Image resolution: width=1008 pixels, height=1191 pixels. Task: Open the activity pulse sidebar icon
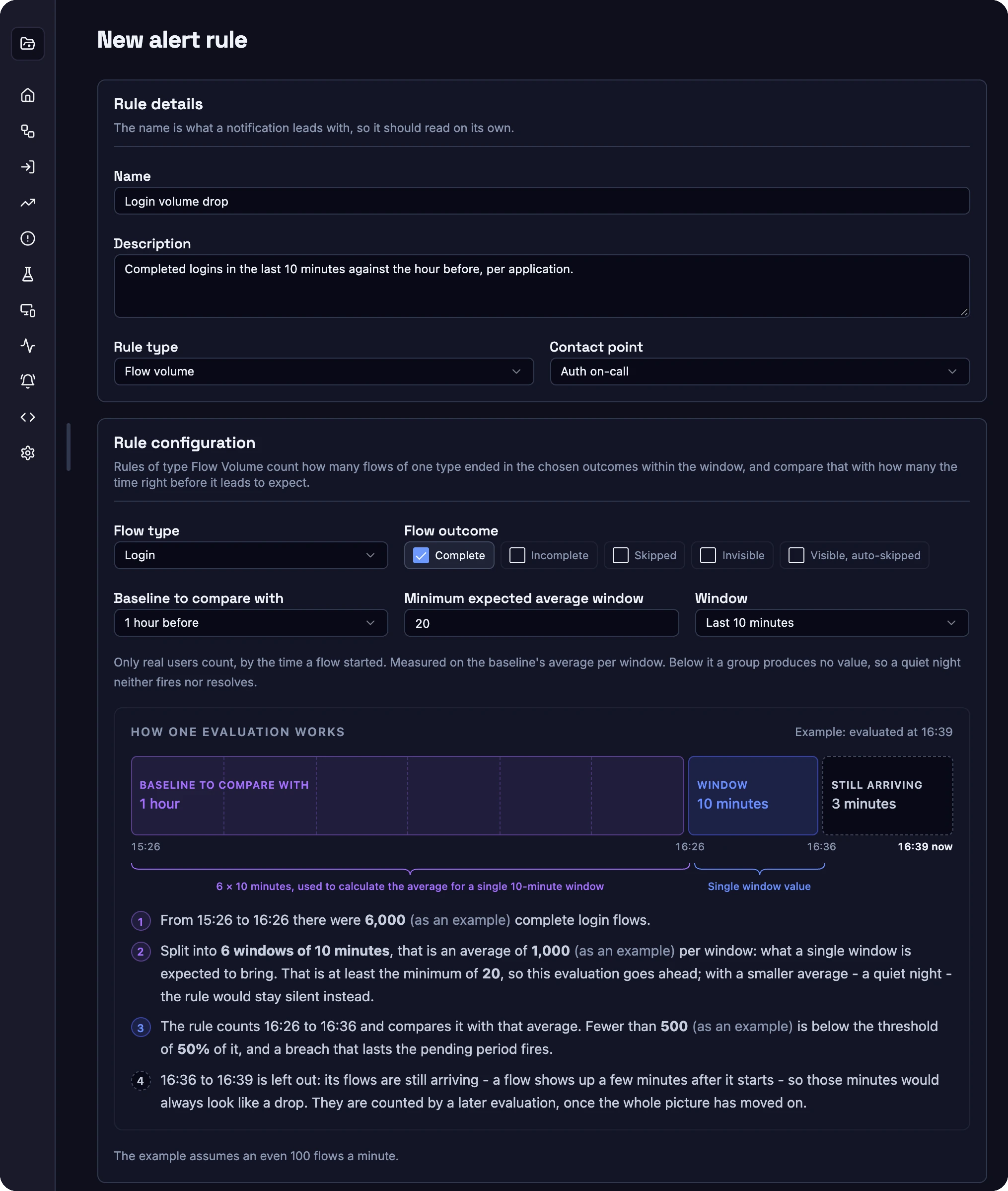pyautogui.click(x=27, y=346)
